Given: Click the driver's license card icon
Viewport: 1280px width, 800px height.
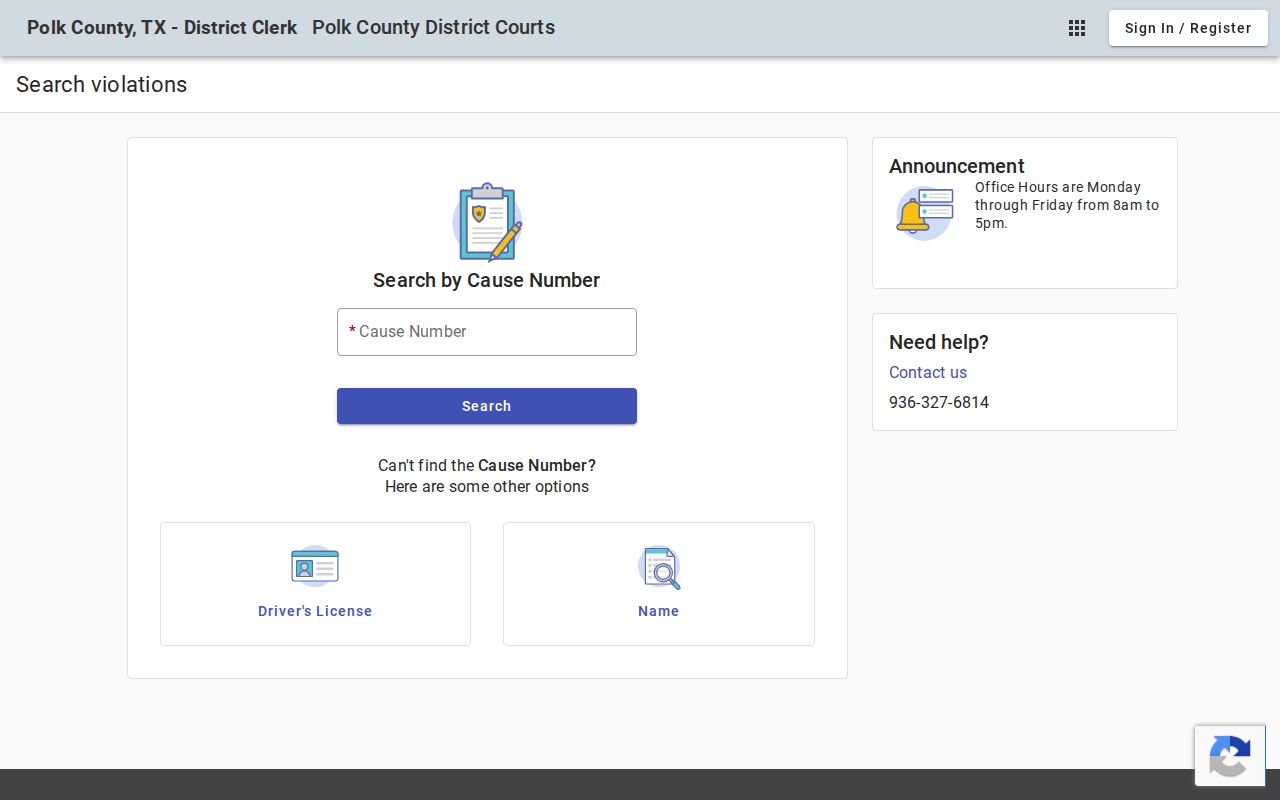Looking at the screenshot, I should point(315,567).
